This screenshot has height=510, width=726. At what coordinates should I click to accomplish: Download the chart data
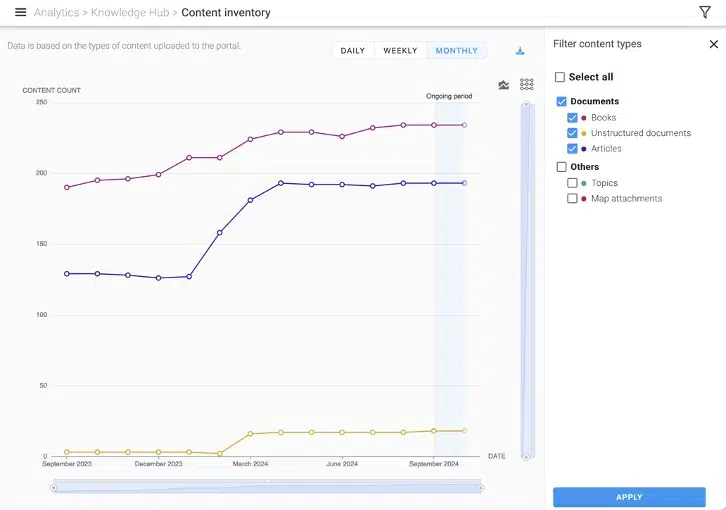click(x=520, y=51)
